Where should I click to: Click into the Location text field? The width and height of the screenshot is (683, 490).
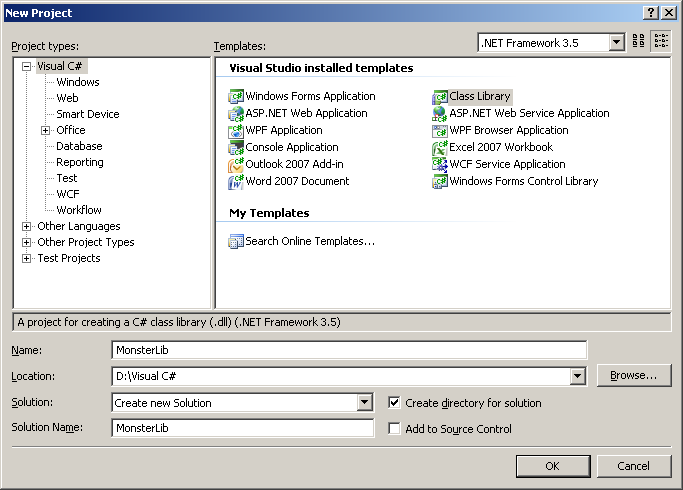pyautogui.click(x=341, y=376)
